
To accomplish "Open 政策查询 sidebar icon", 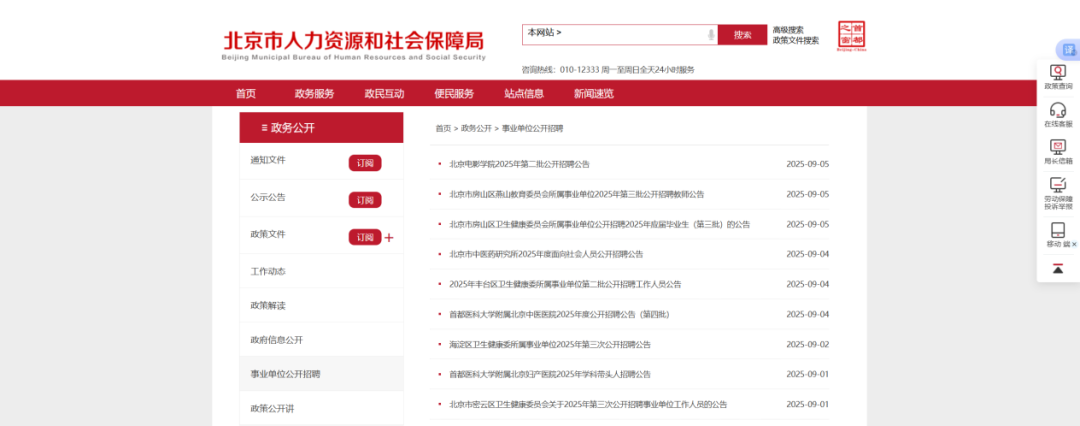I will pos(1058,72).
